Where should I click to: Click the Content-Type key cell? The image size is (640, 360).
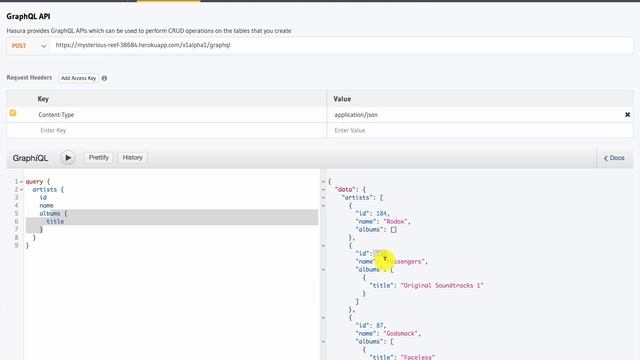pyautogui.click(x=182, y=115)
